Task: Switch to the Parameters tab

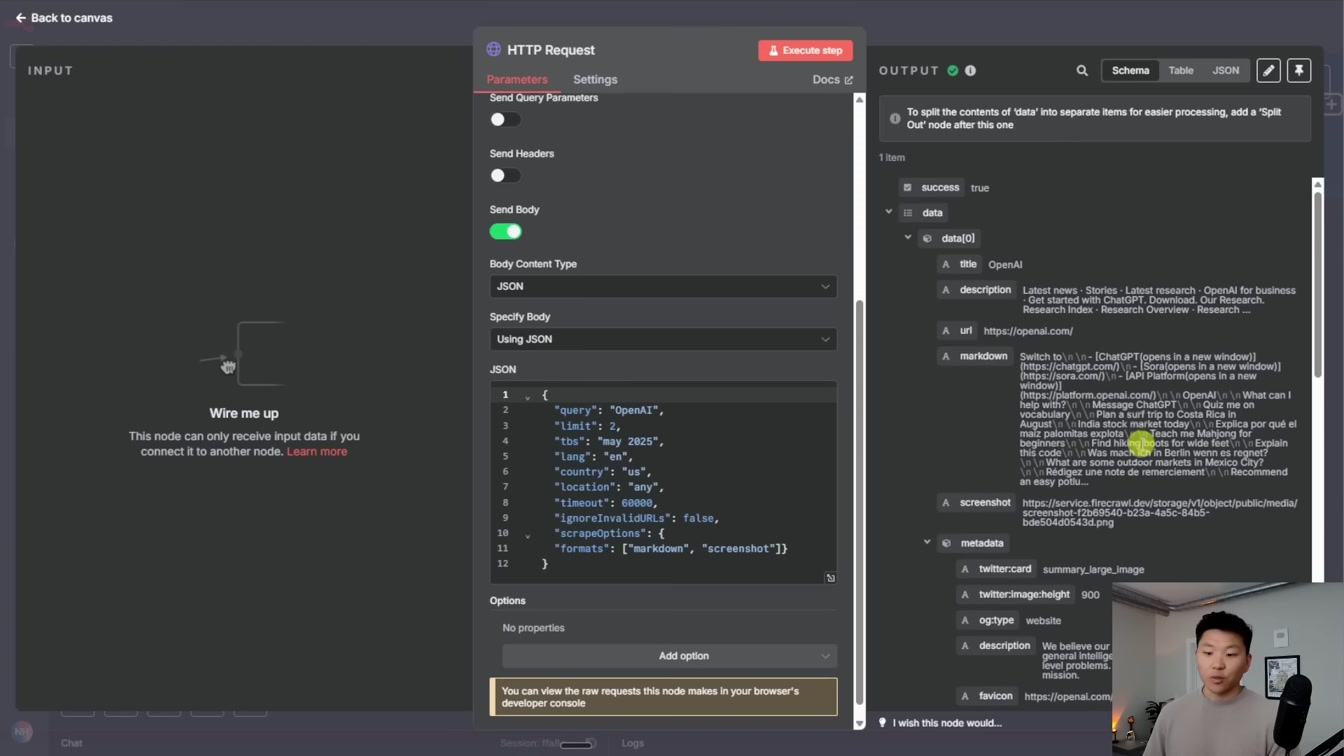Action: coord(517,80)
